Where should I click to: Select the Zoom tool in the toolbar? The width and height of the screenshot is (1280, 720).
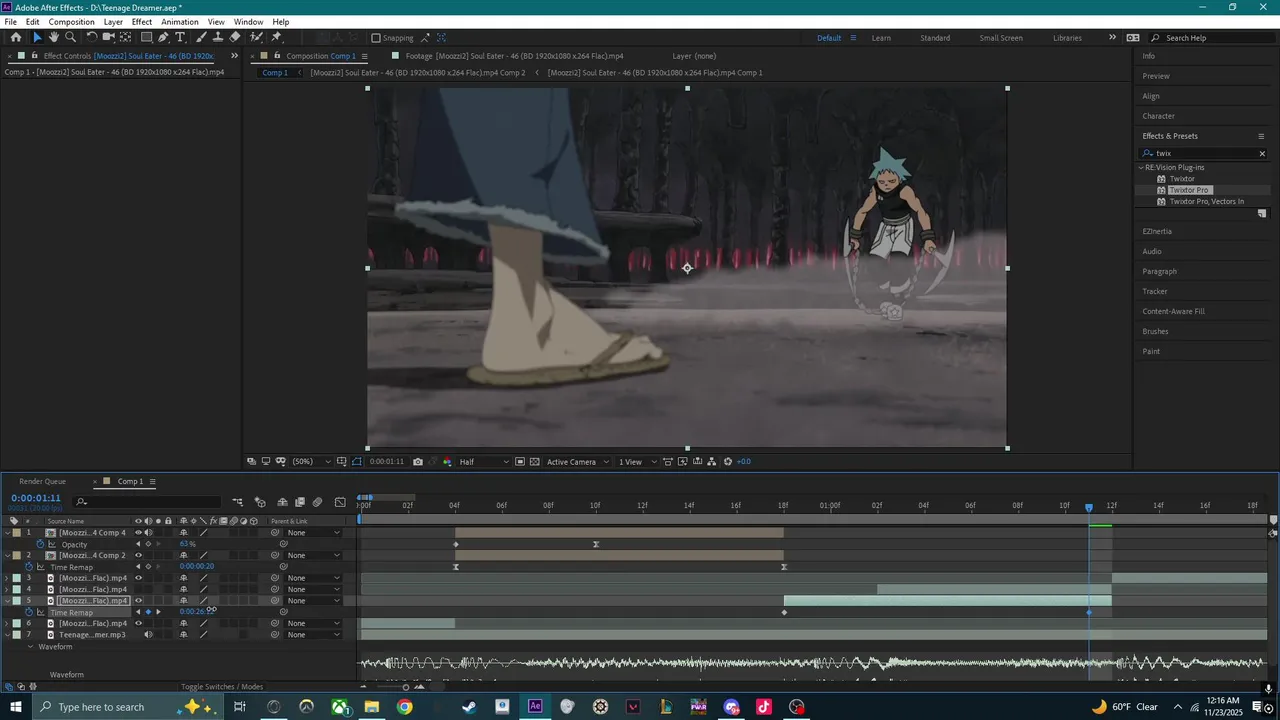click(70, 37)
